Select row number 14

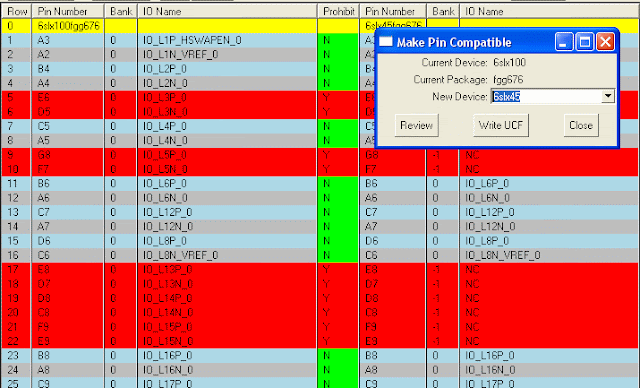[17, 226]
